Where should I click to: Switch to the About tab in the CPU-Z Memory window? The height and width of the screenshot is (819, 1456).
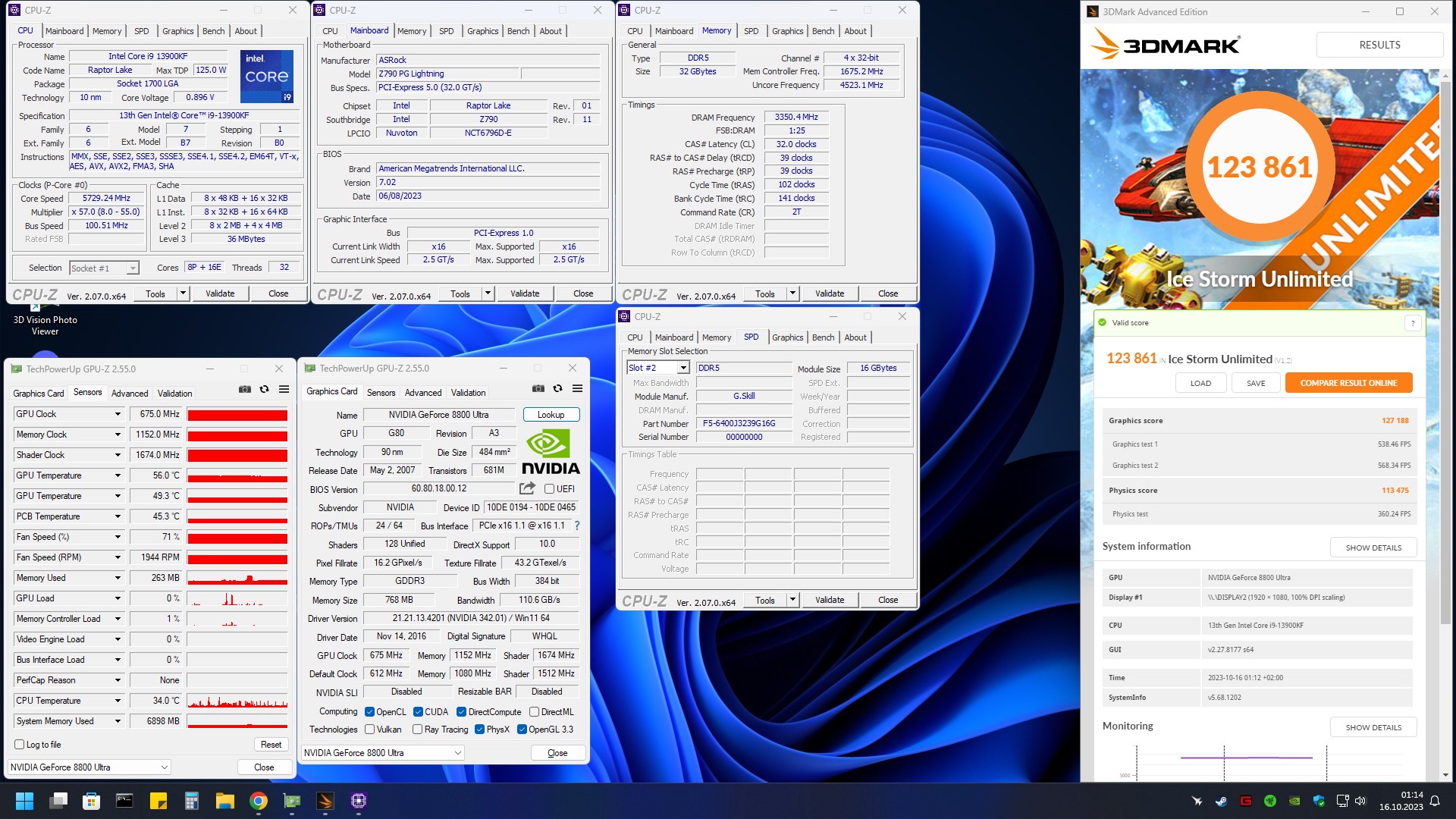point(855,31)
